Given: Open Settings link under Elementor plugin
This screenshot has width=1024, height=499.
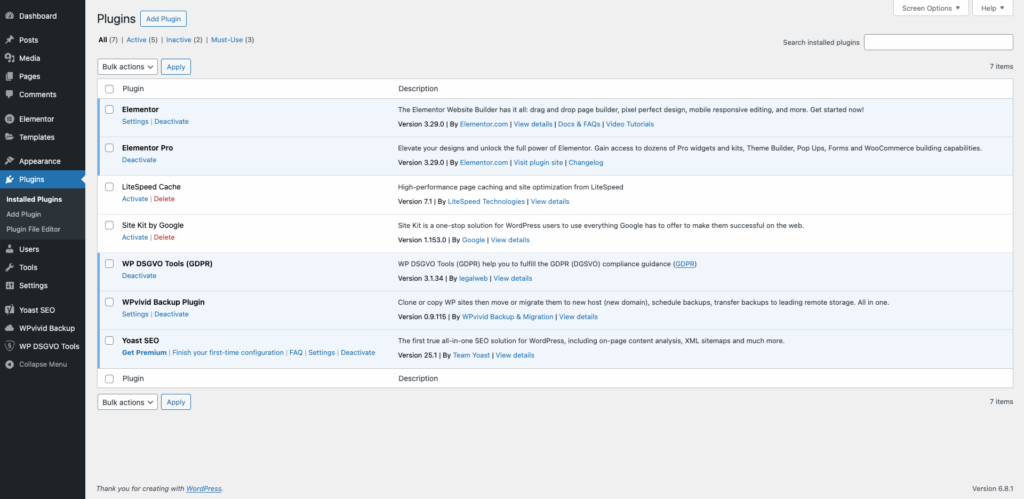Looking at the screenshot, I should 135,121.
